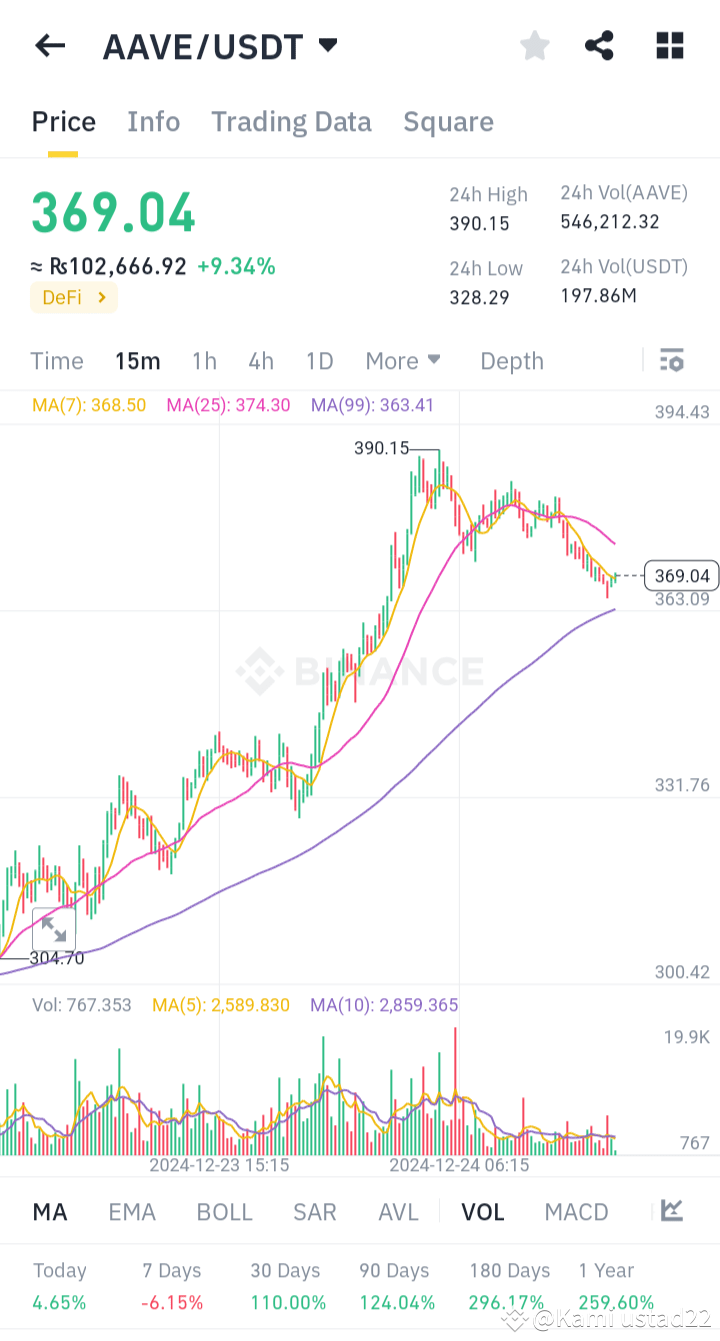The image size is (720, 1341).
Task: Enable the BOLL indicator
Action: 224,1211
